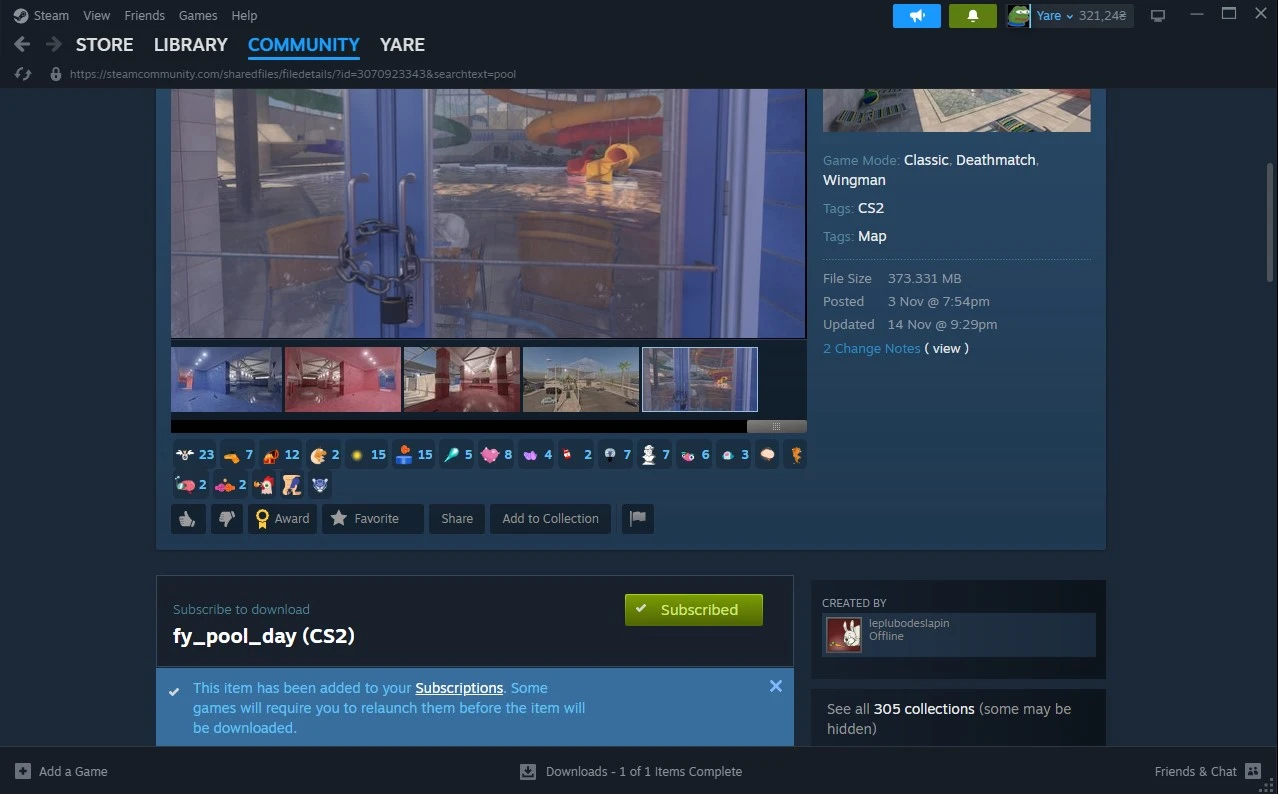Open the Friends menu
Image resolution: width=1278 pixels, height=794 pixels.
(145, 15)
